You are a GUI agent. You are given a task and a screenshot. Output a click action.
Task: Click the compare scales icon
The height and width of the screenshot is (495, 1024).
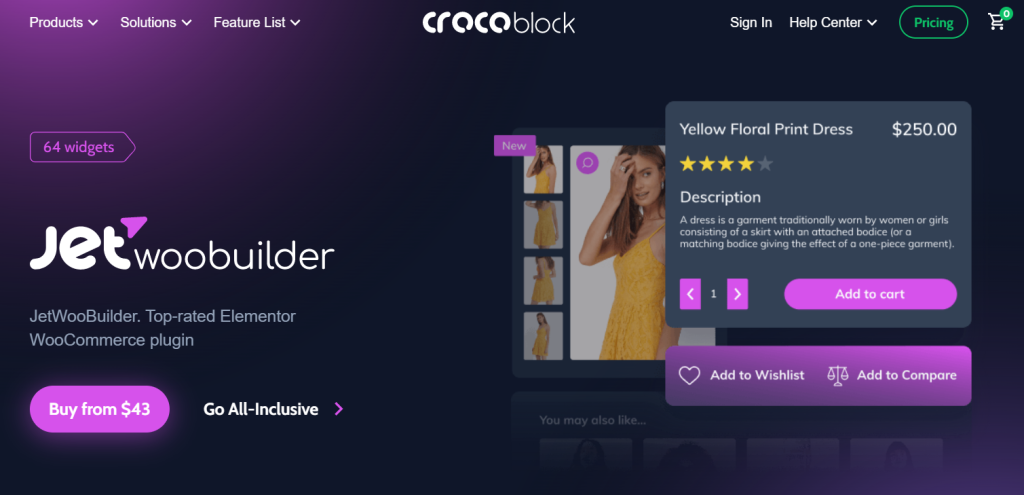[838, 375]
